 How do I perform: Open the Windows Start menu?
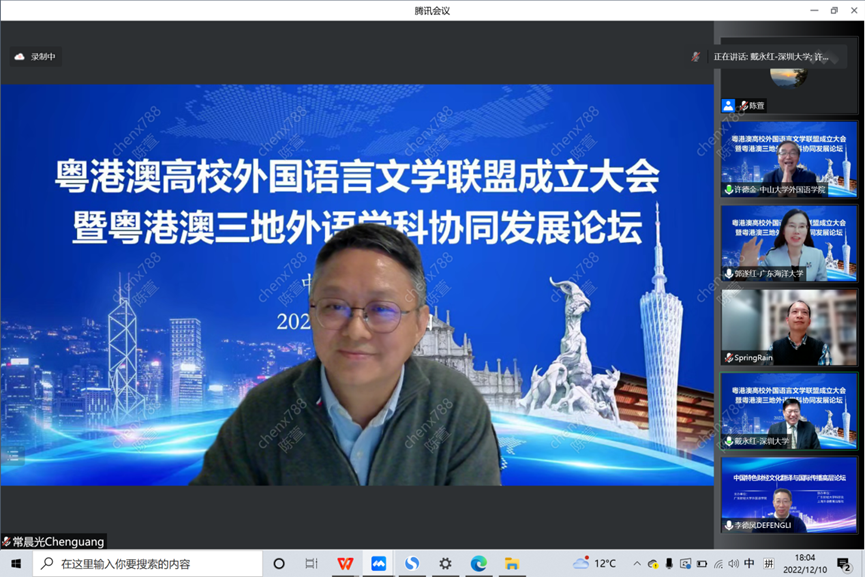[16, 563]
